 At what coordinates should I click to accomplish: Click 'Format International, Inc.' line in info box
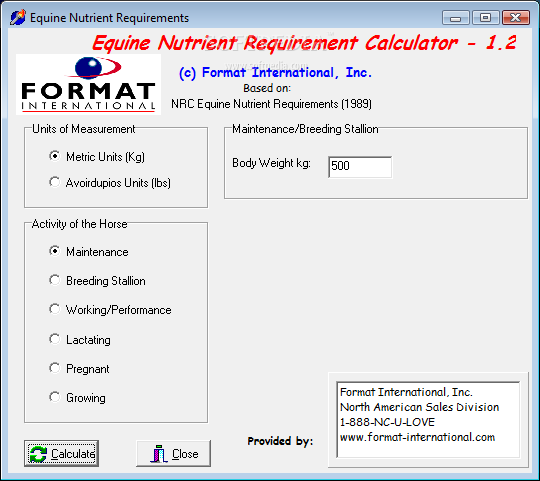[x=406, y=392]
